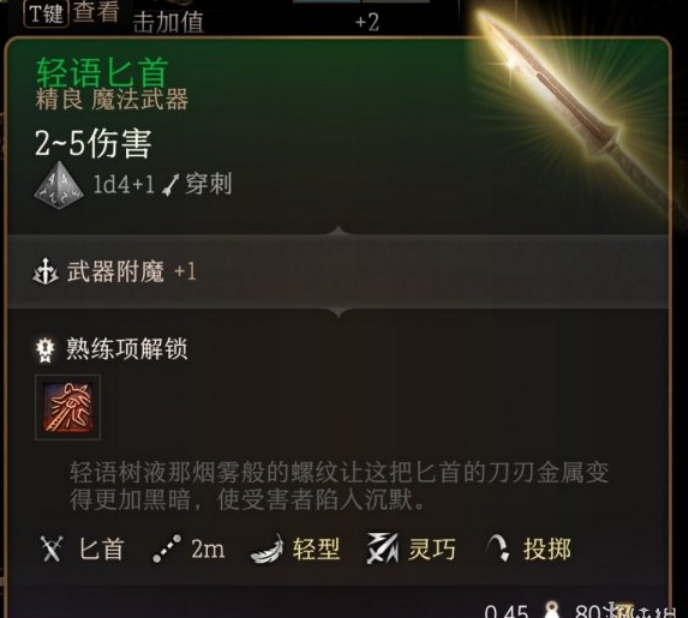Click the weapon enchantment icon
The width and height of the screenshot is (688, 618).
pyautogui.click(x=45, y=272)
